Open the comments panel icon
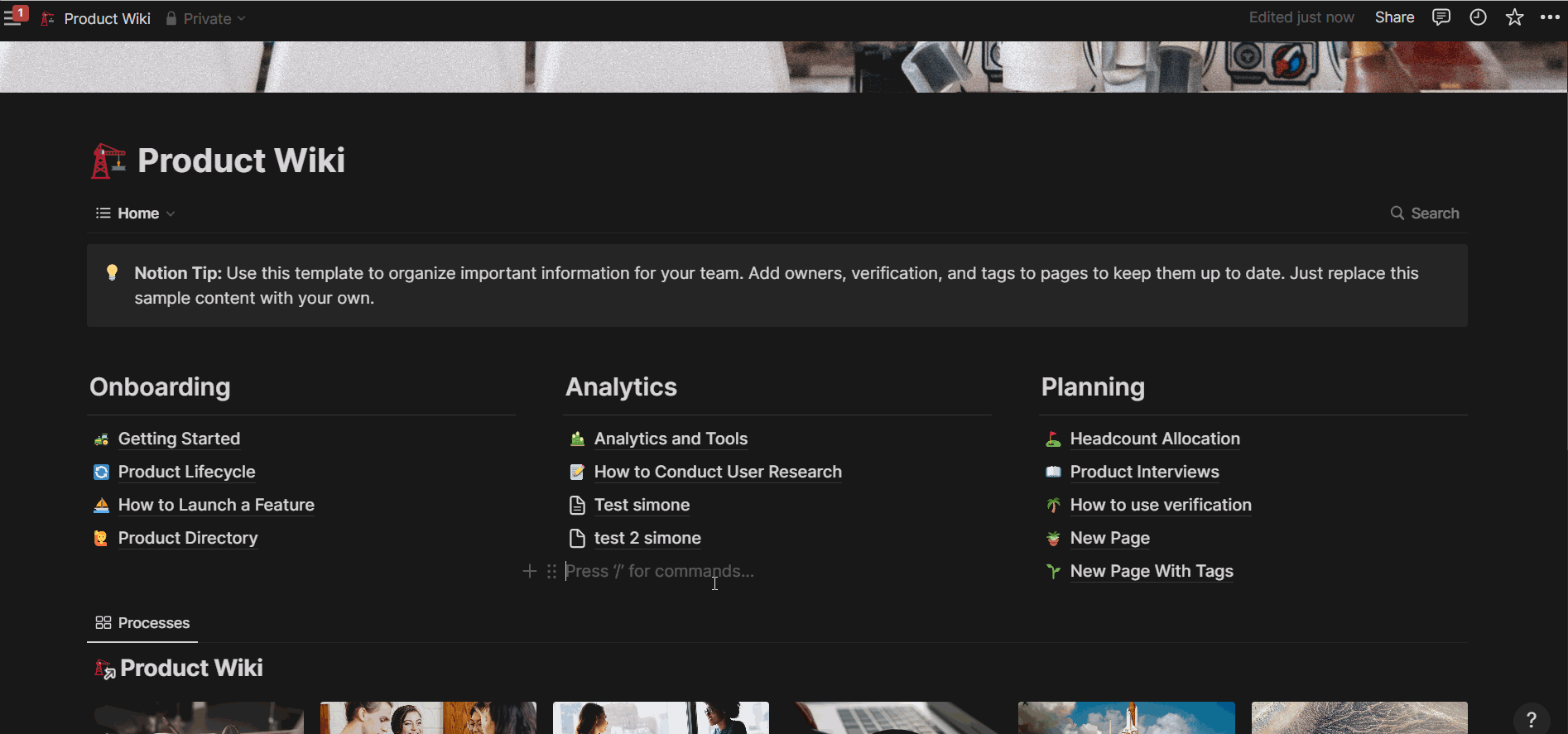The image size is (1568, 734). click(x=1441, y=17)
